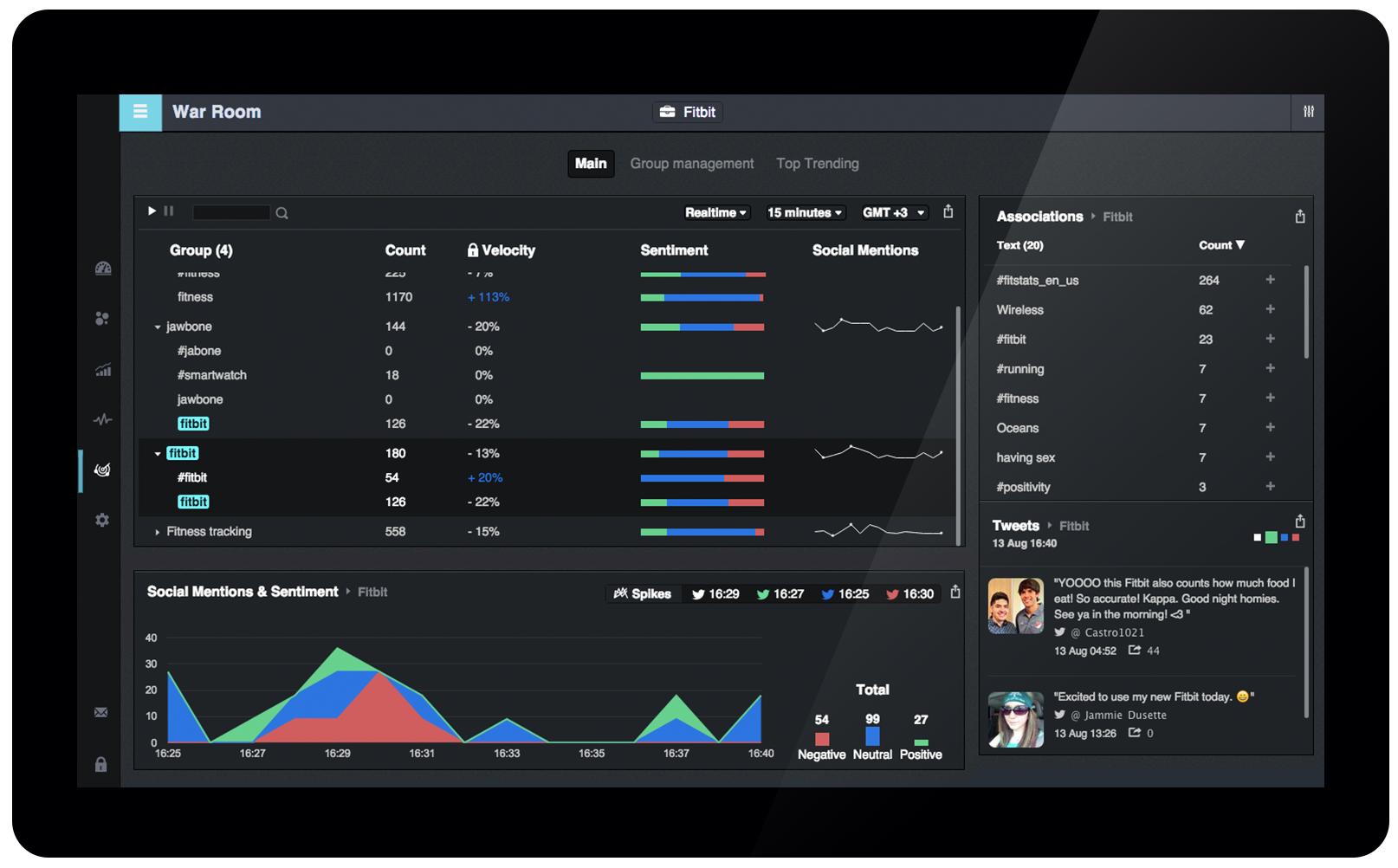Screen dimensions: 1398x868
Task: Open the hamburger menu beside War Room
Action: (140, 112)
